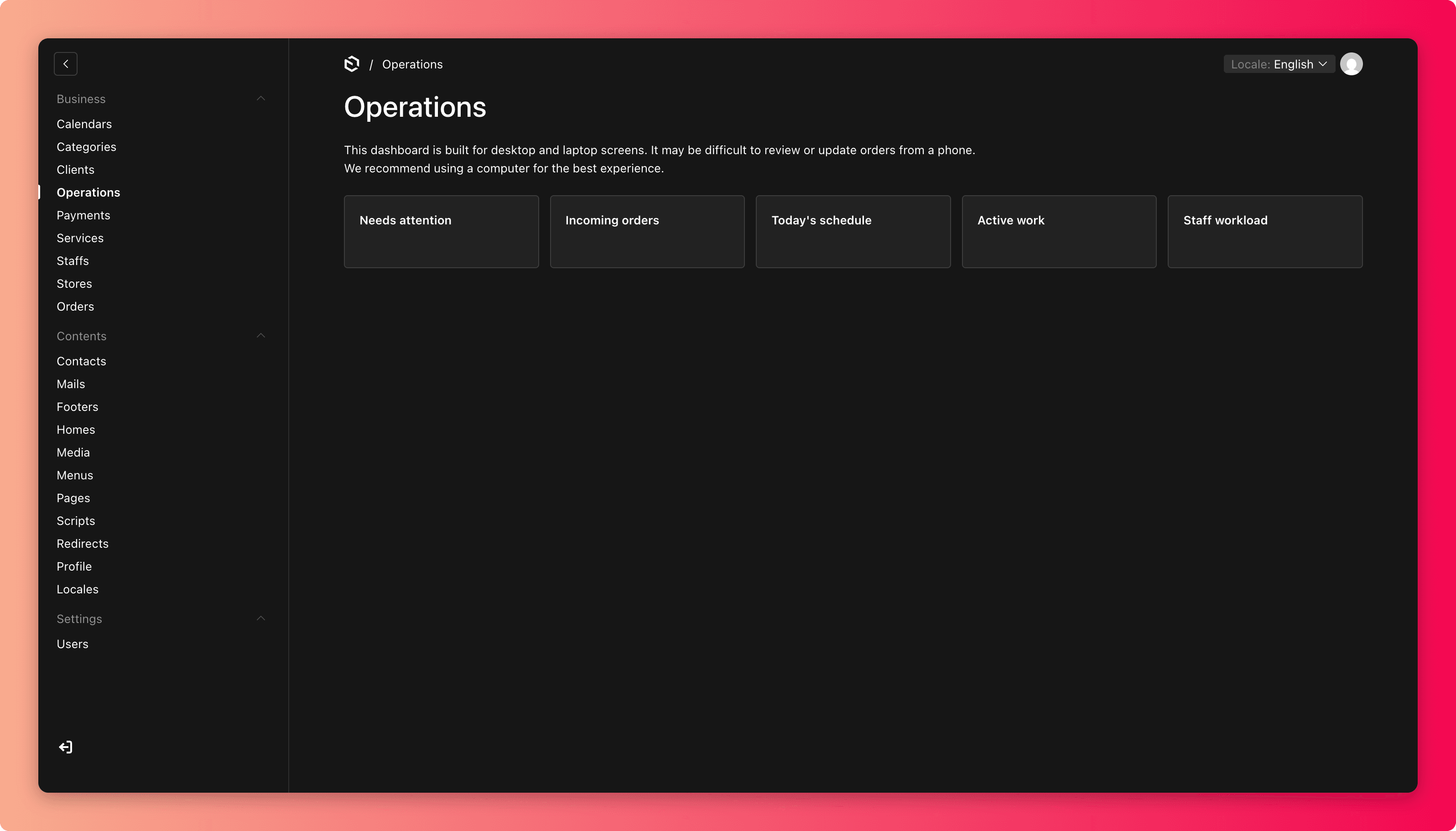Navigate to Homes
This screenshot has height=831, width=1456.
(76, 430)
